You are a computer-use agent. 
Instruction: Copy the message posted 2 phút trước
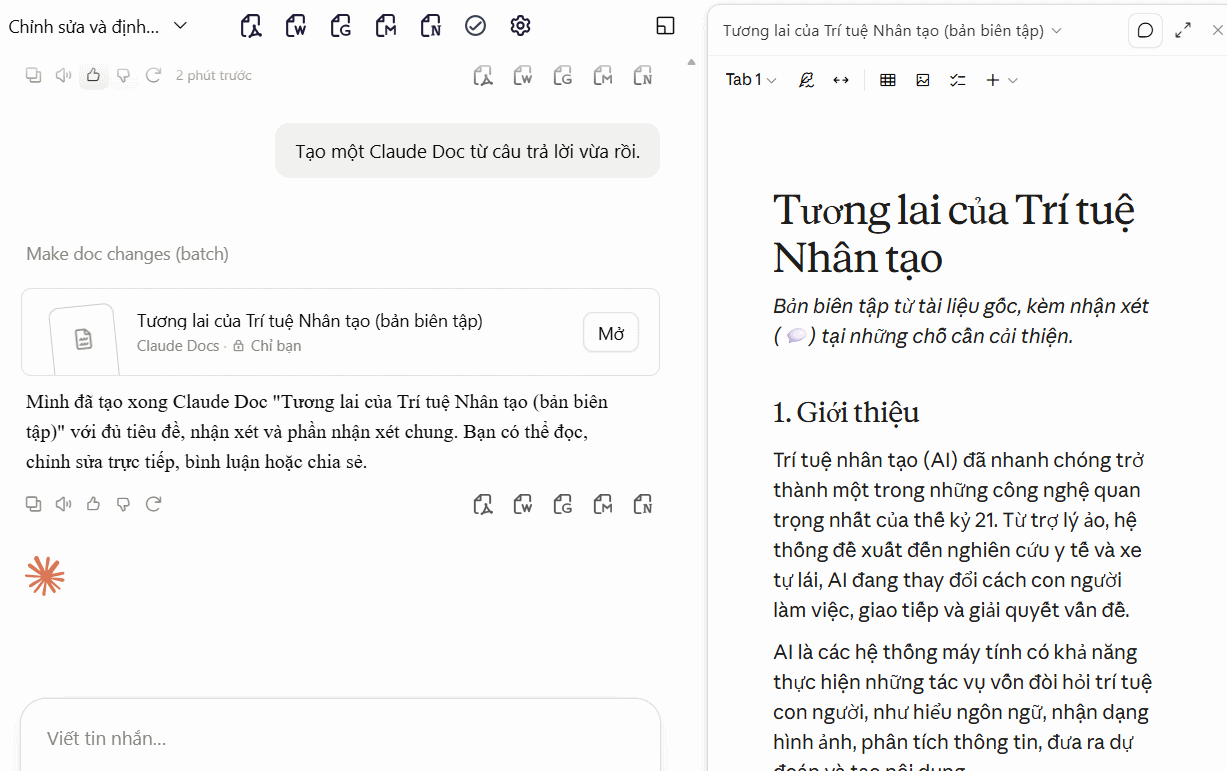pos(34,75)
